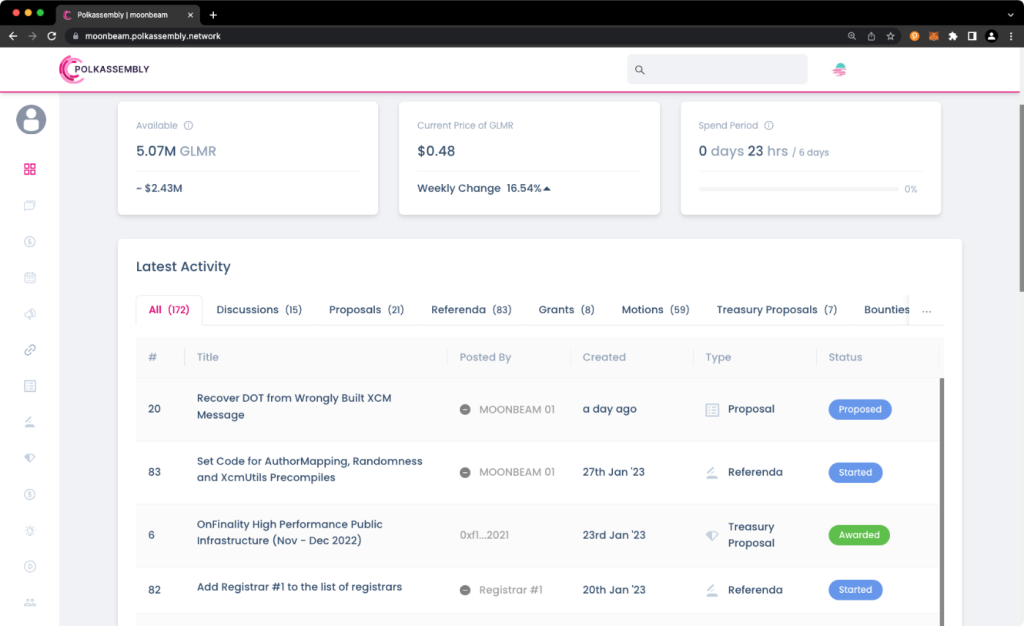The image size is (1024, 626).
Task: Open 'Add Registrar #1 to the list of registrars'
Action: 299,587
